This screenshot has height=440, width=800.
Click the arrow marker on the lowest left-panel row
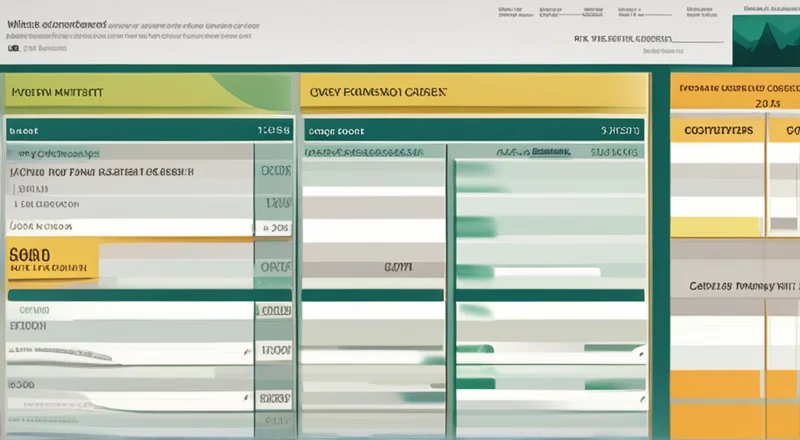click(247, 398)
